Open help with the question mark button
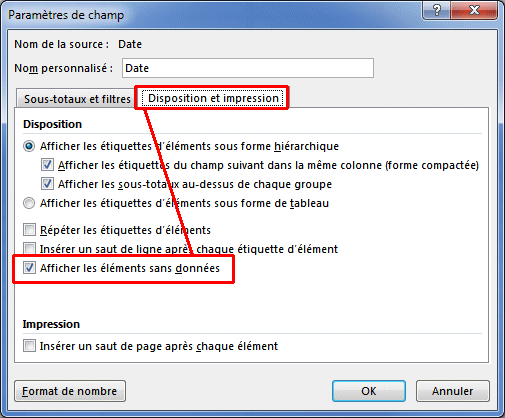The image size is (505, 418). (437, 10)
